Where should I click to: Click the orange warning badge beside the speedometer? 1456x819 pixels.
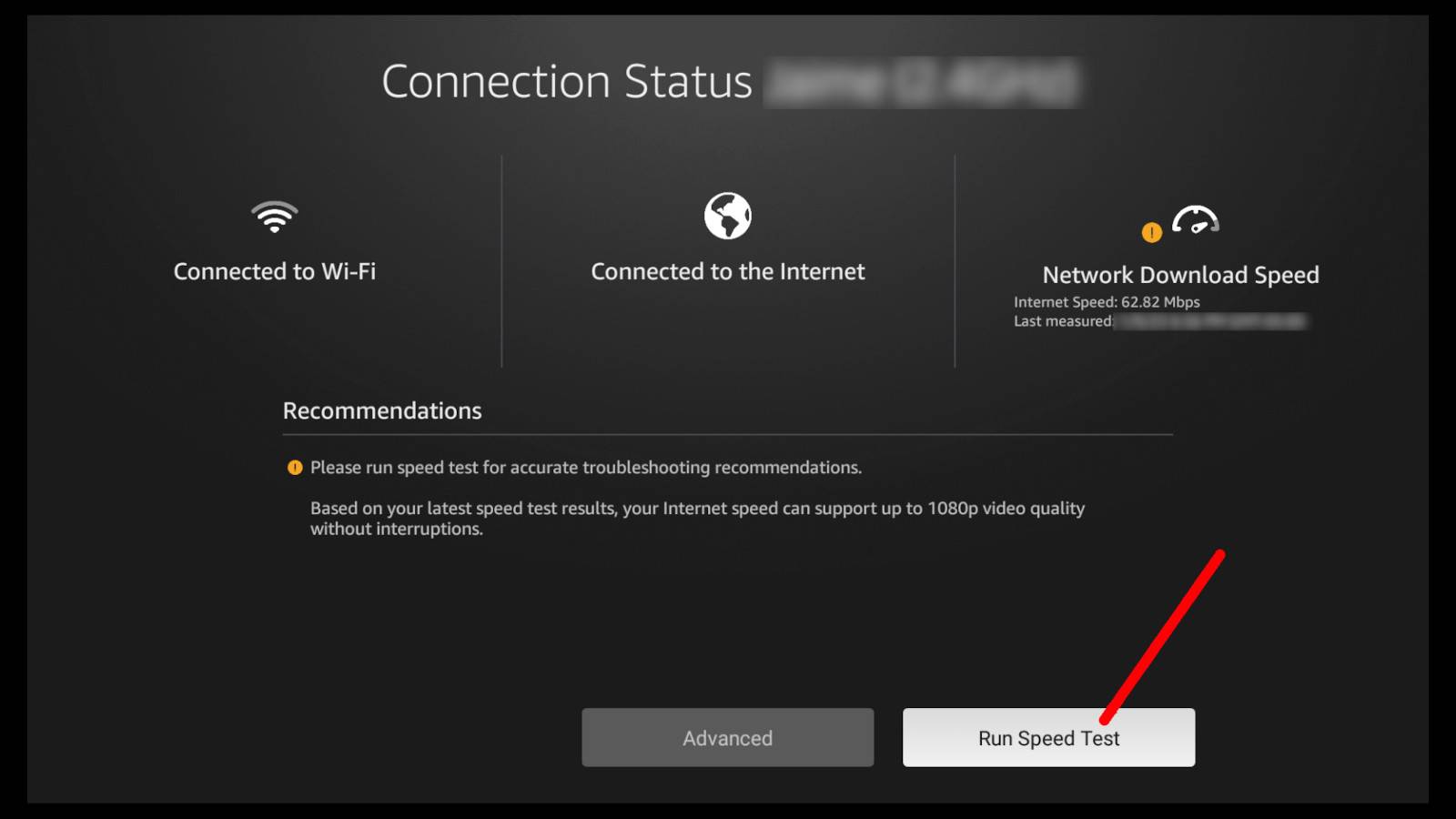pyautogui.click(x=1152, y=233)
